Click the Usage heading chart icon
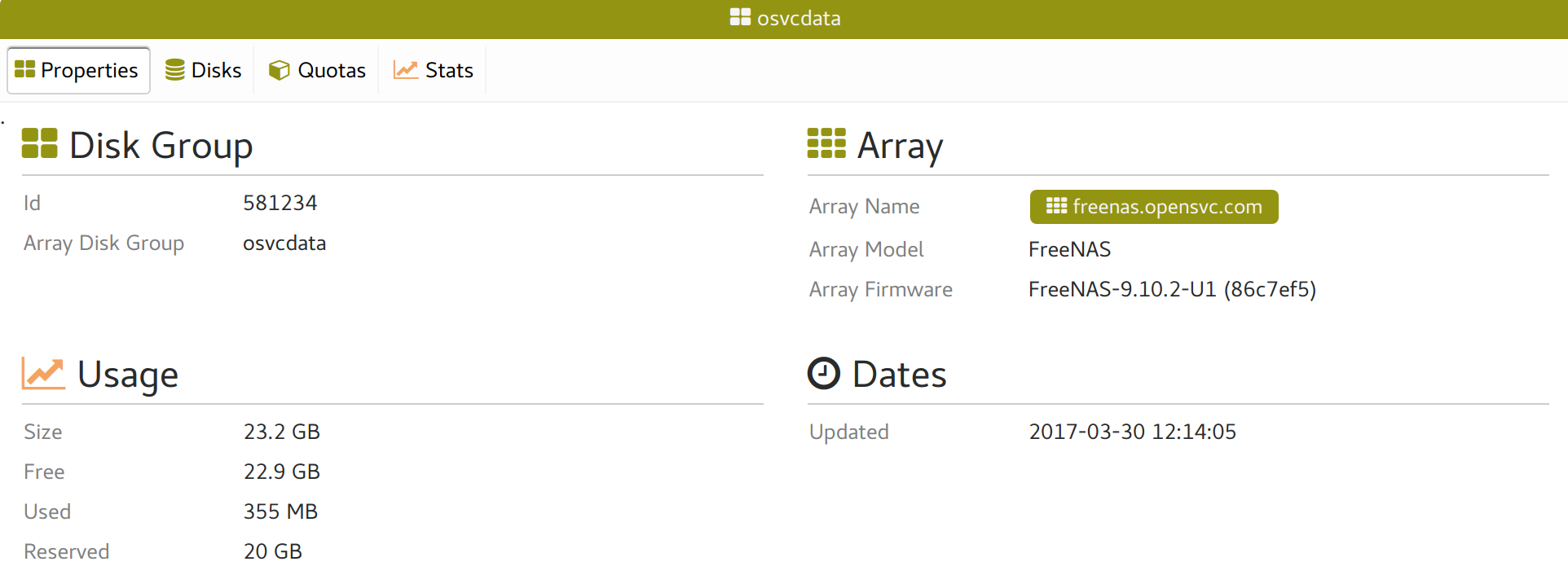 [43, 373]
